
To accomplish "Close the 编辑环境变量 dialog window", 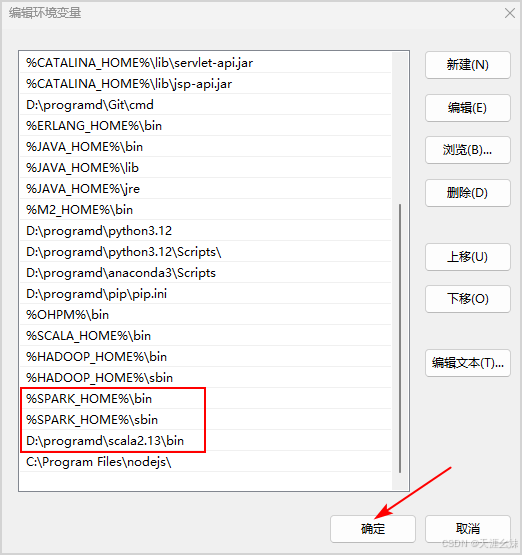I will pos(510,13).
